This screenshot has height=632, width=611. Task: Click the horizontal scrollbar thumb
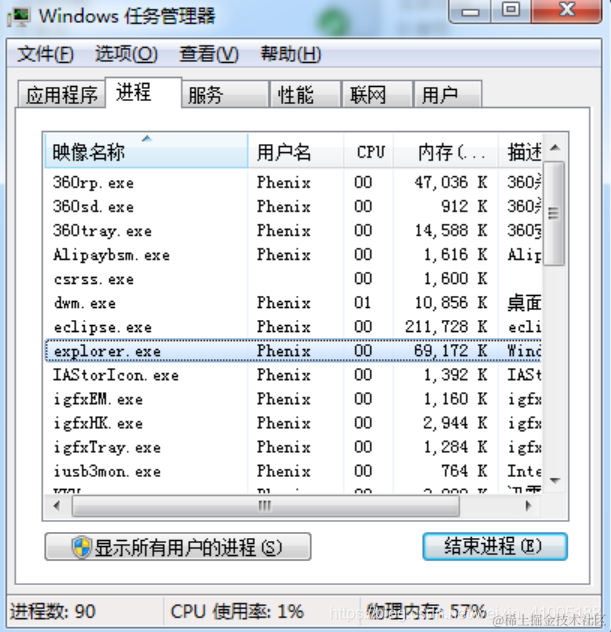coord(265,505)
